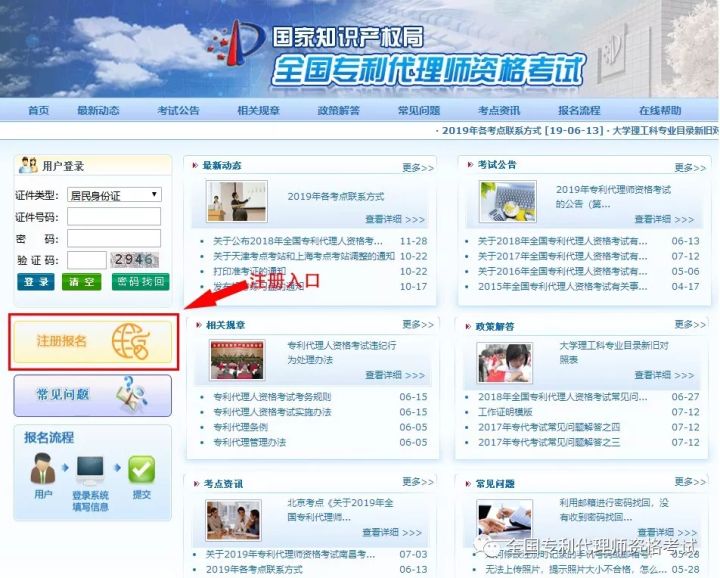
Task: Open 更多>> in 常见问题 panel
Action: pyautogui.click(x=690, y=481)
